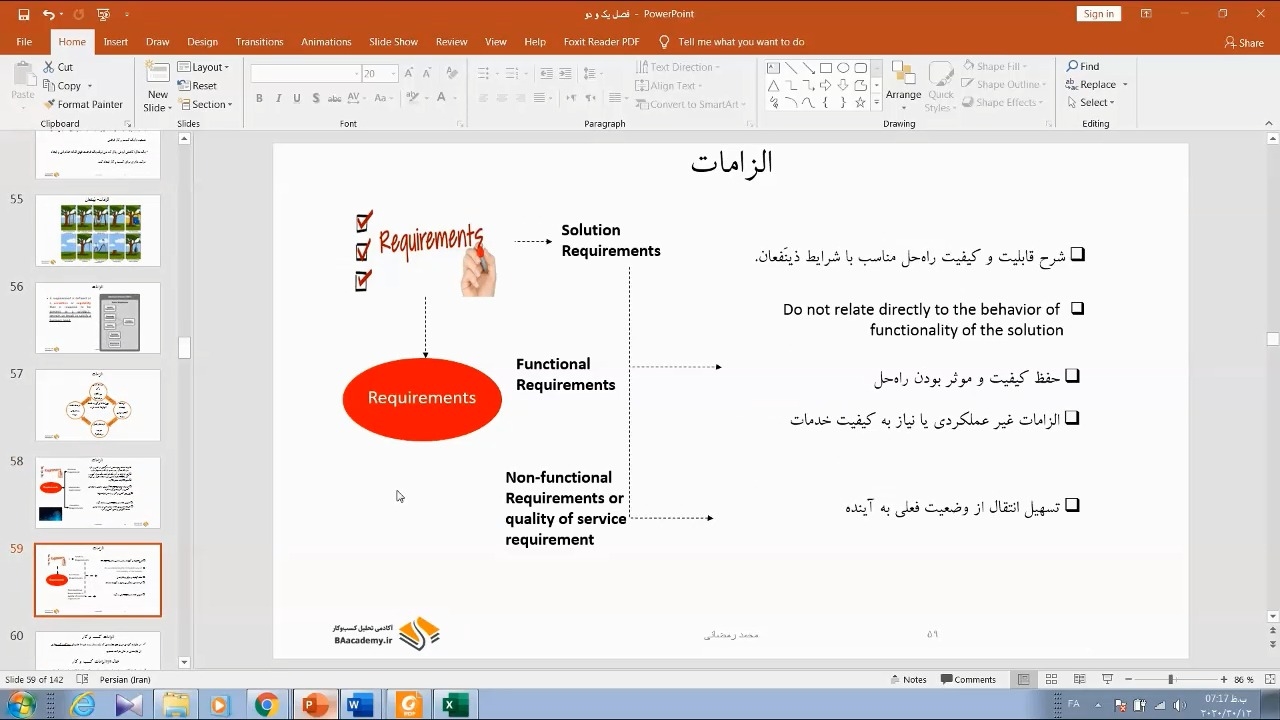Start slide show from status bar icon

coord(1107,680)
